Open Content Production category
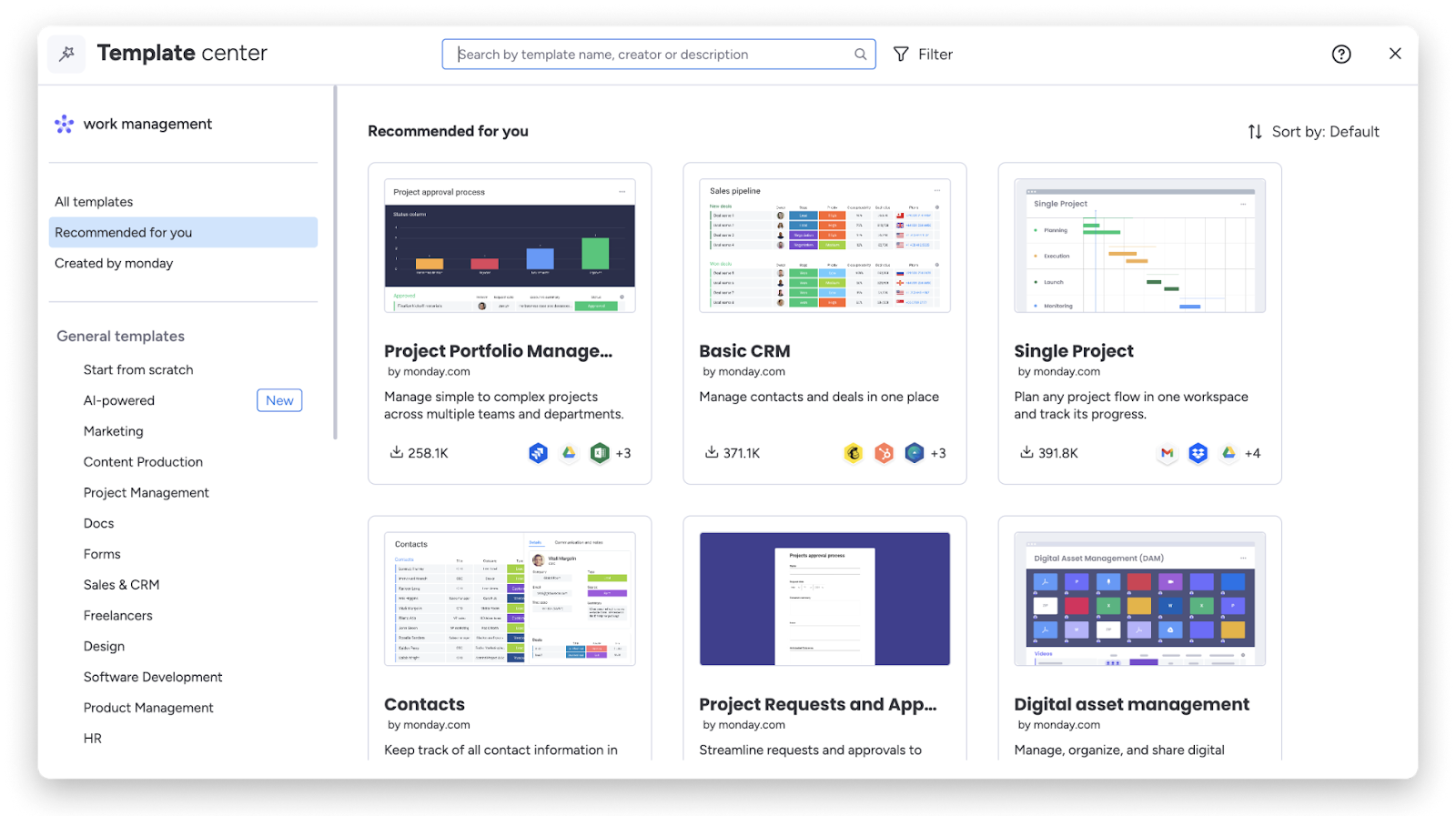1456x816 pixels. (143, 462)
